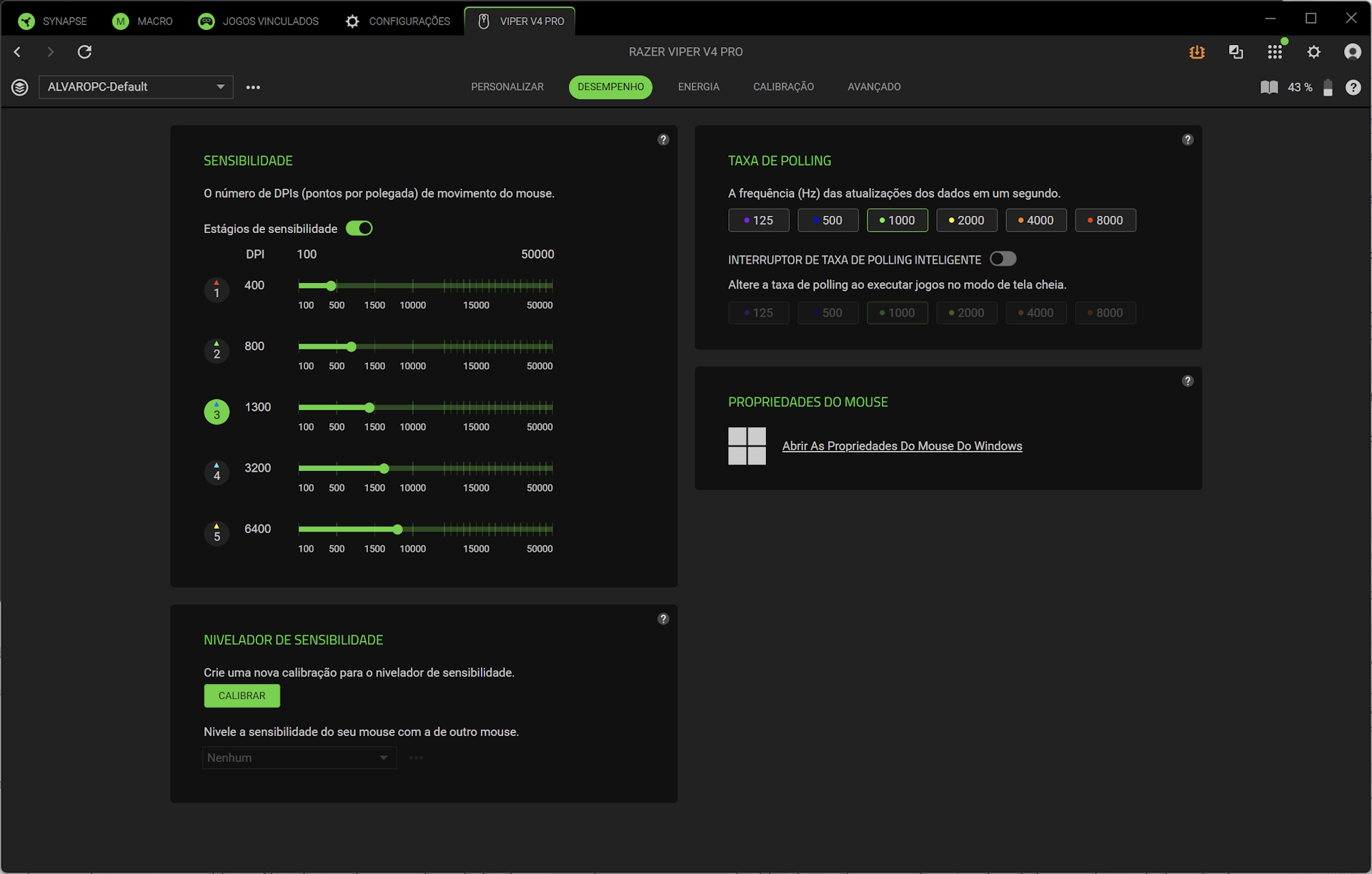Click the profile layers icon beside ALVAROPC-Default
Image resolution: width=1372 pixels, height=874 pixels.
pos(20,87)
